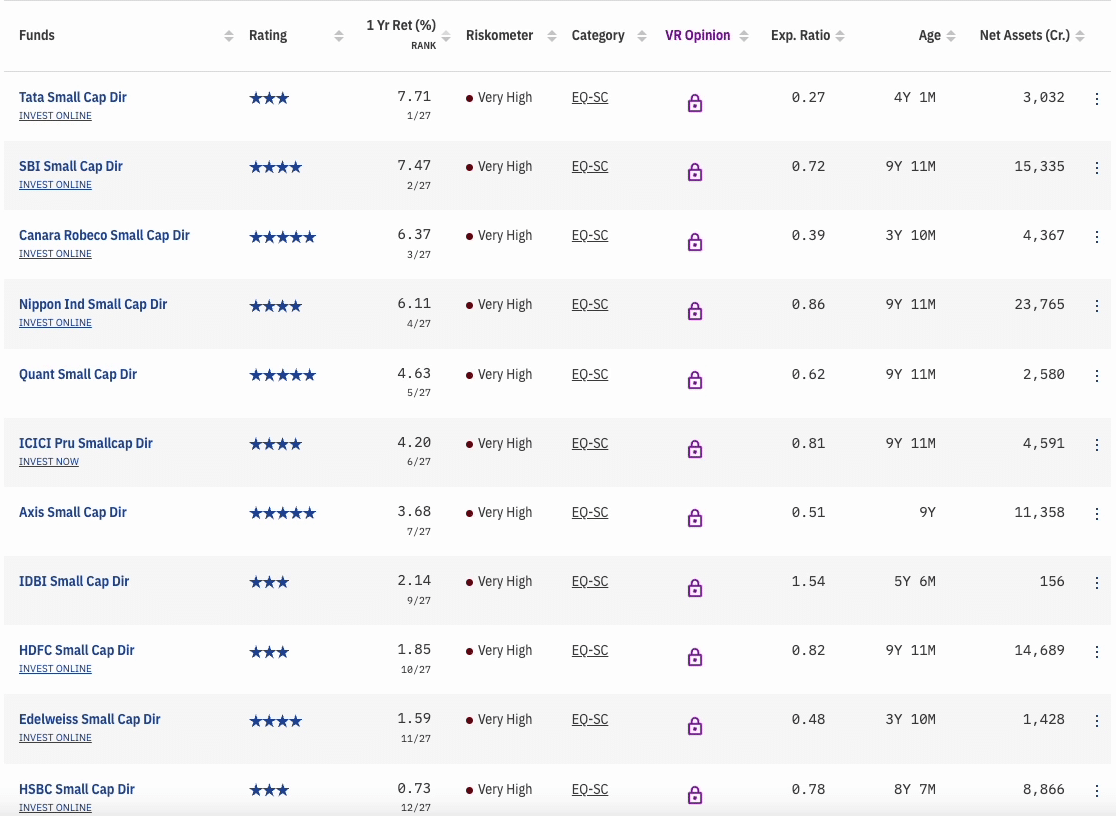Open more options menu for HDFC Small Cap Dir
This screenshot has width=1116, height=816.
tap(1096, 652)
